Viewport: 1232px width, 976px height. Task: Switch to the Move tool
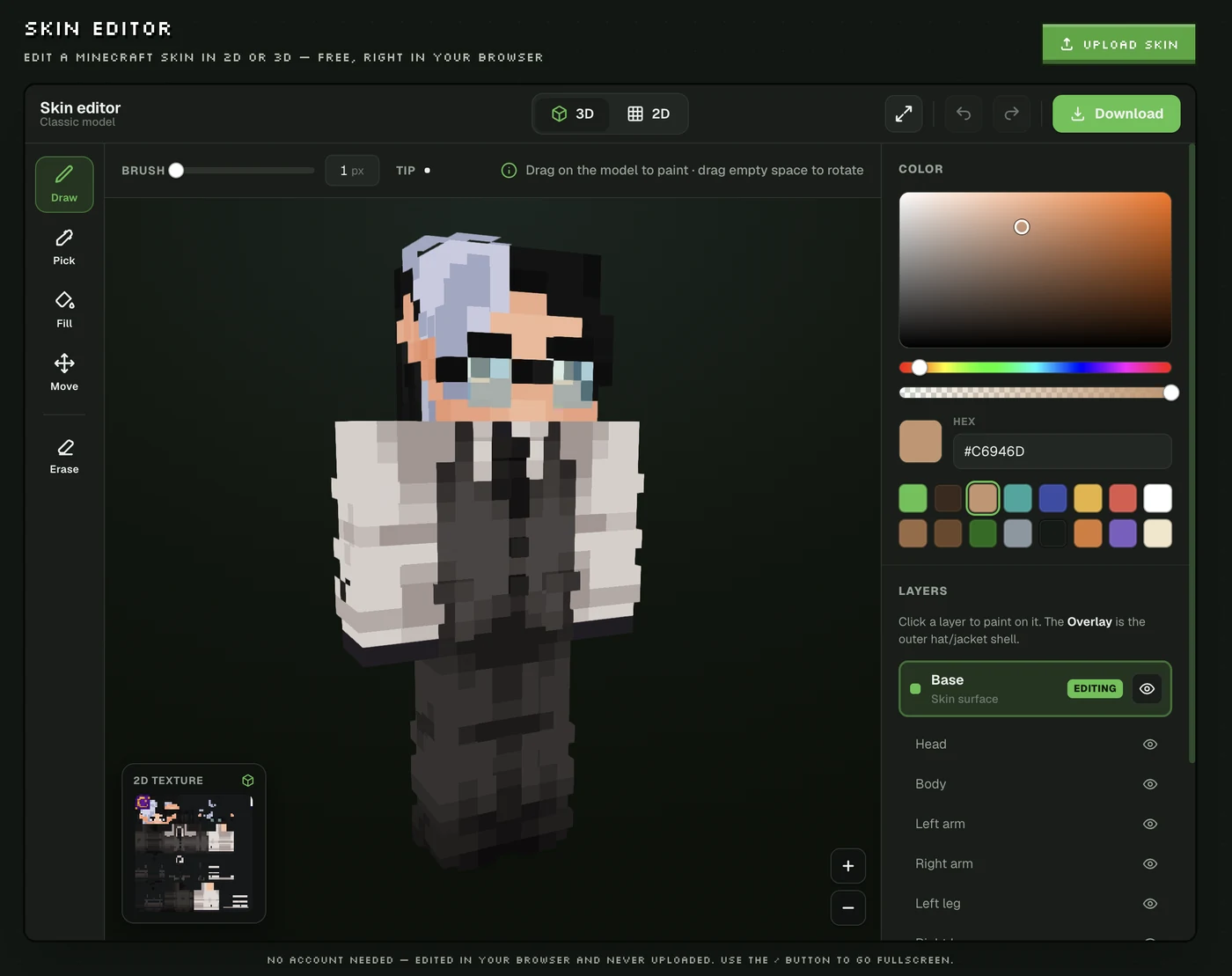(64, 373)
